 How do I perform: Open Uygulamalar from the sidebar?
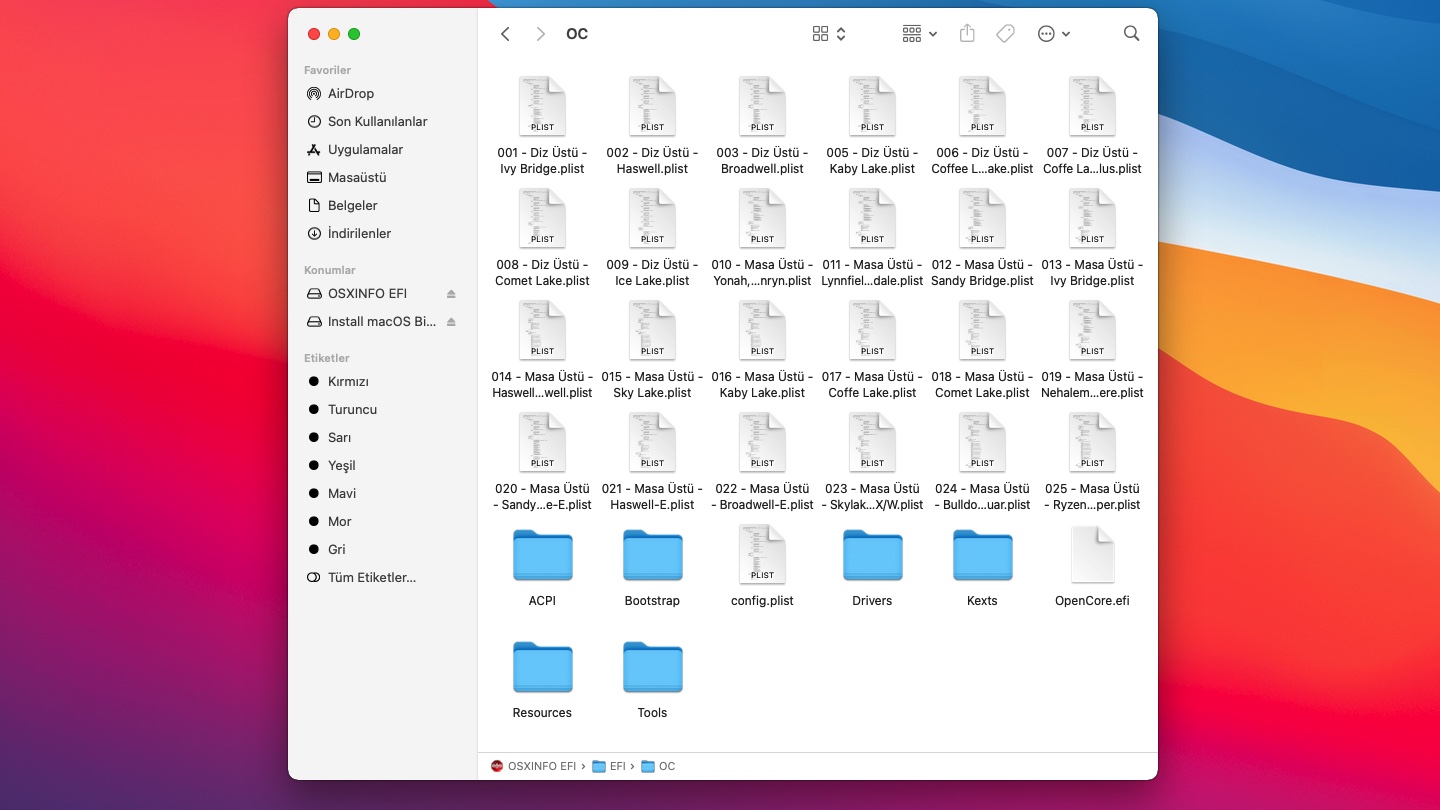[x=365, y=150]
